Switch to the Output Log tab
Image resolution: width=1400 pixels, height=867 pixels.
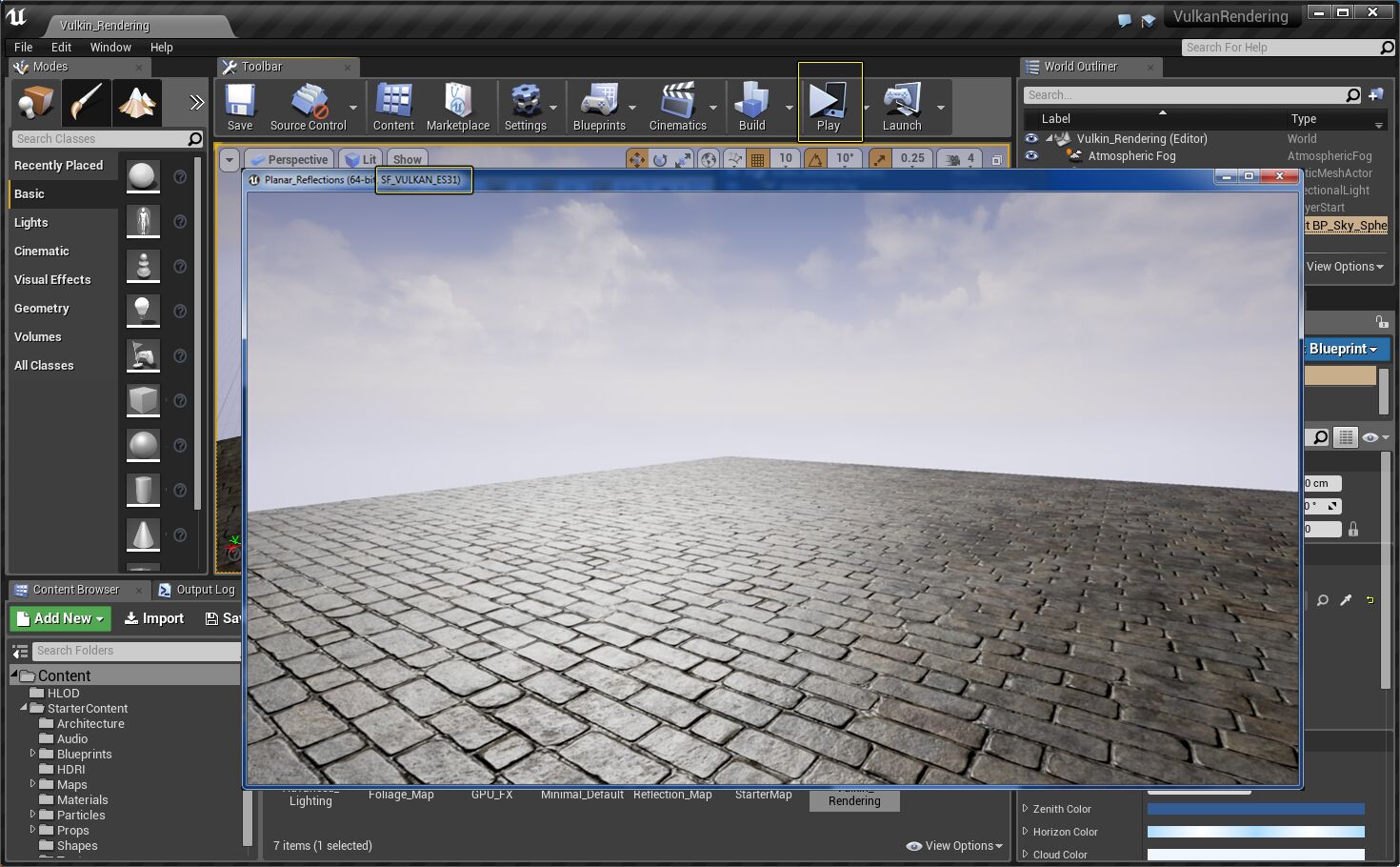click(197, 590)
